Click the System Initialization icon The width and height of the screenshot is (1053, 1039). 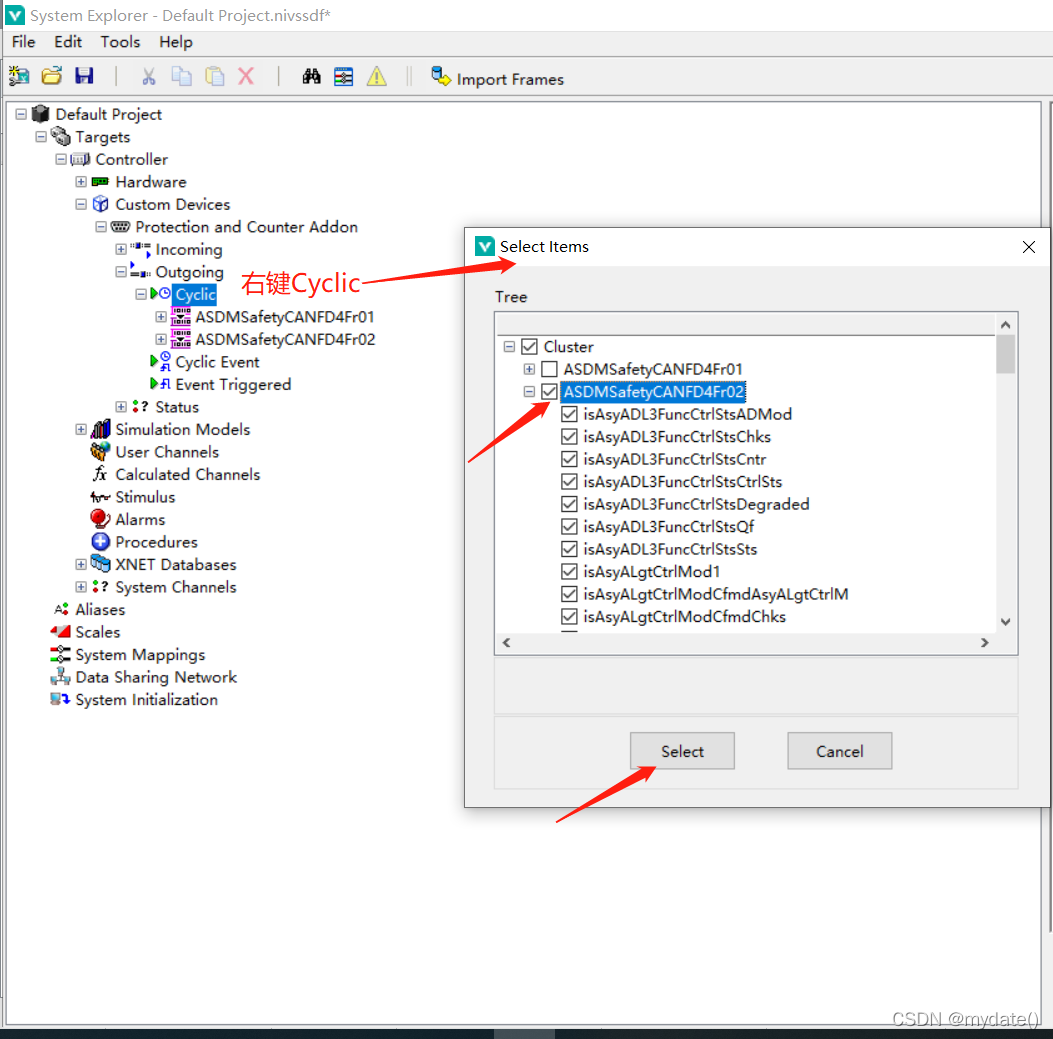(60, 699)
